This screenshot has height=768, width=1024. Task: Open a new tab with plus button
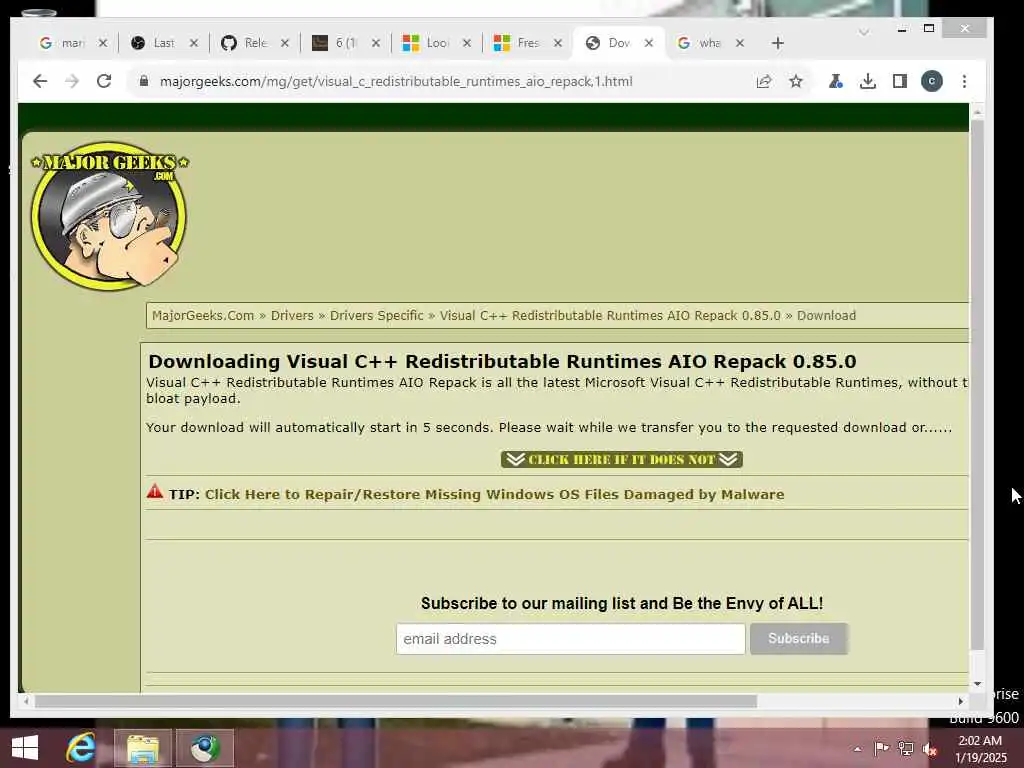point(777,43)
